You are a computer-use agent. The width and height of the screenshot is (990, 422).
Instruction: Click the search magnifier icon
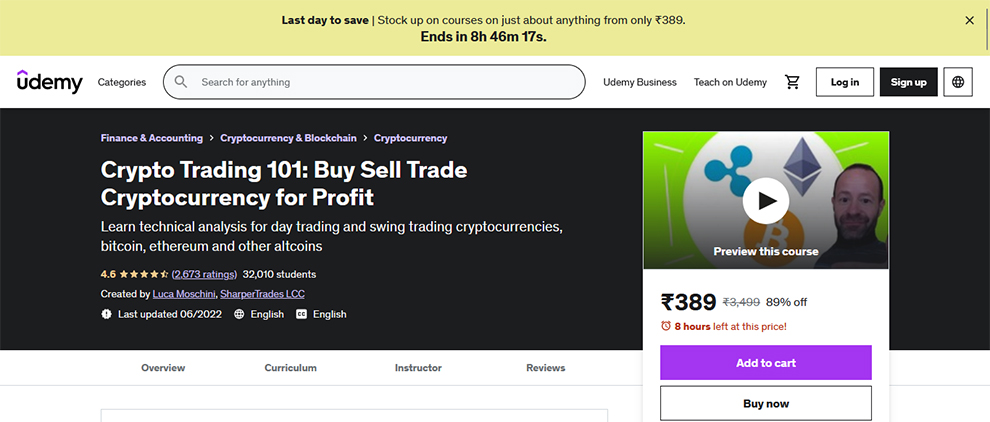pos(181,82)
